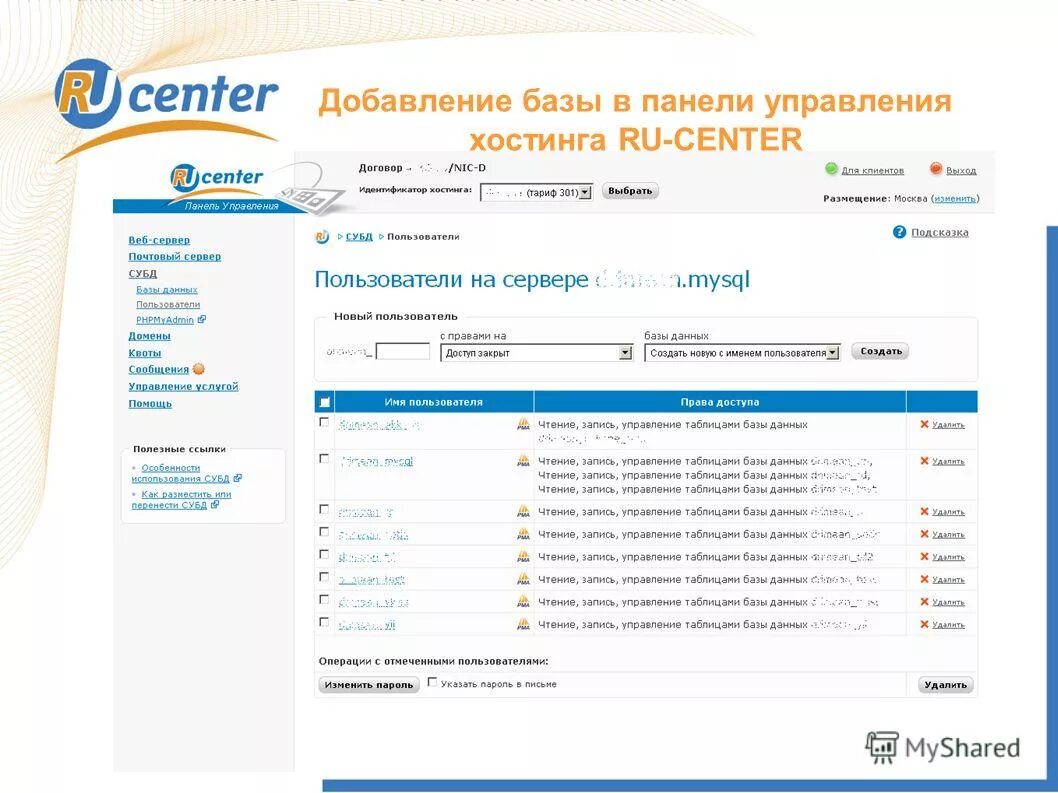Check the fifth user row checkbox

(x=324, y=554)
